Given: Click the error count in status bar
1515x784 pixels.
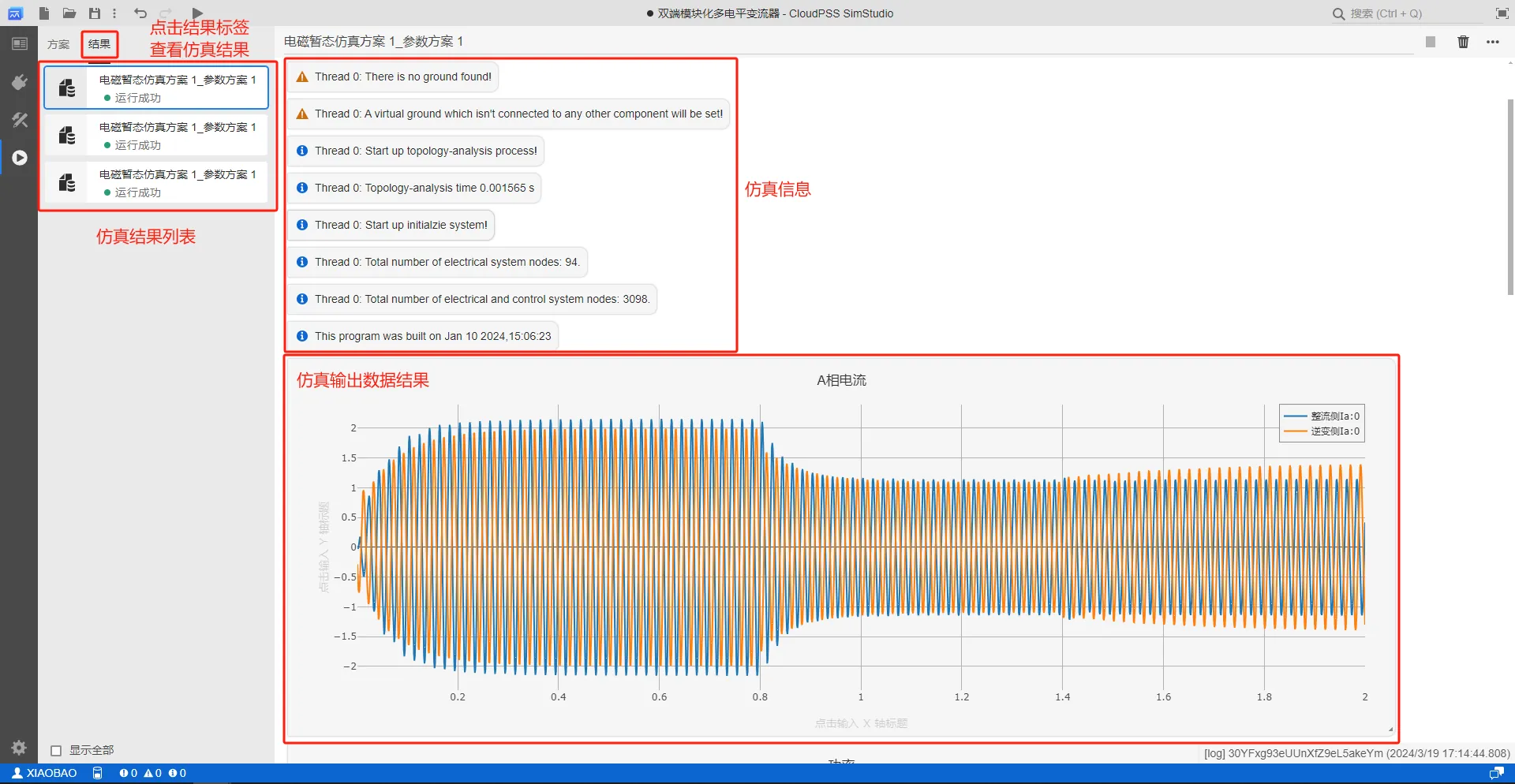Looking at the screenshot, I should click(128, 773).
